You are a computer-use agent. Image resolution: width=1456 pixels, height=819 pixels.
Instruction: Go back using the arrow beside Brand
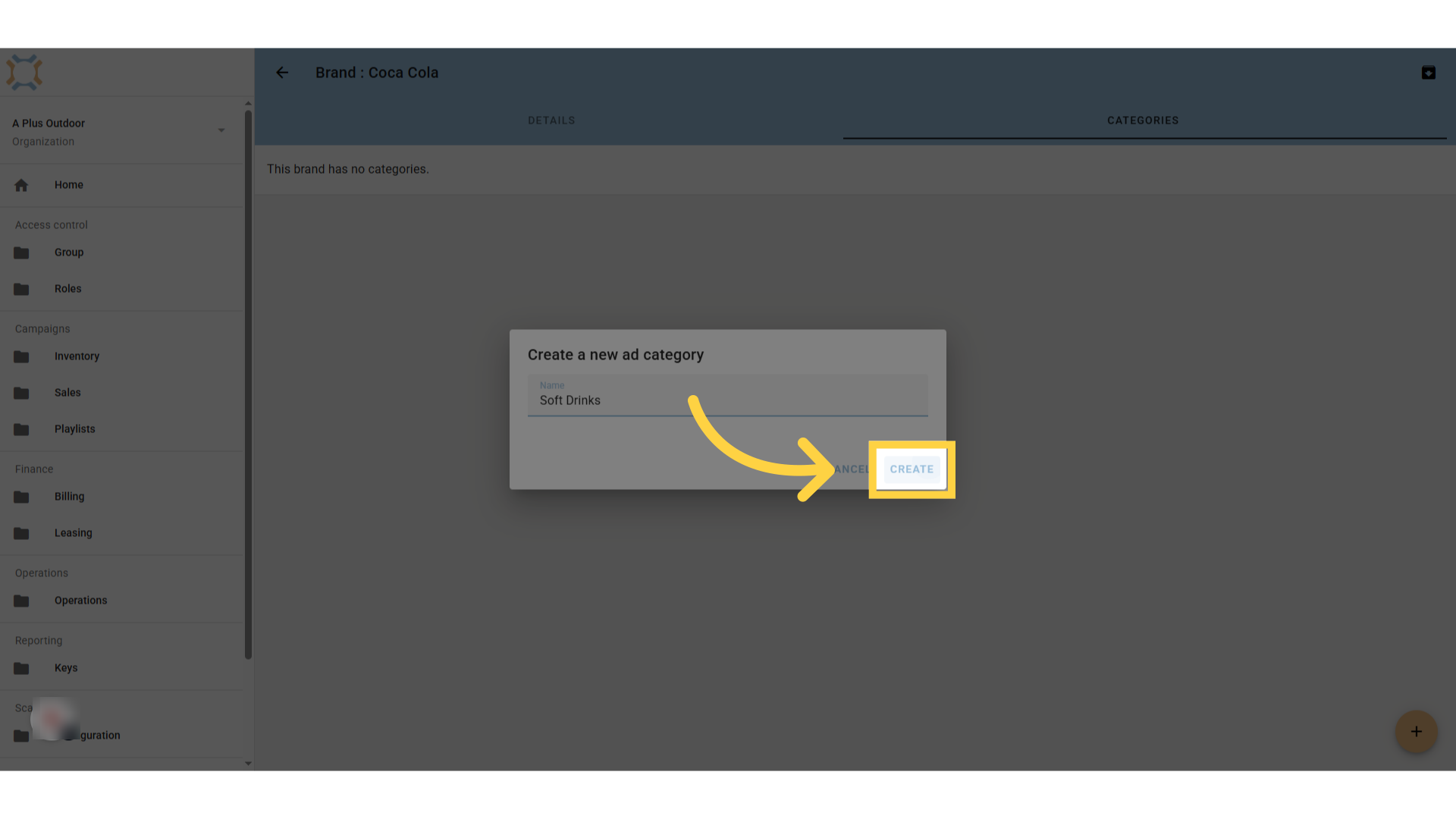click(282, 73)
